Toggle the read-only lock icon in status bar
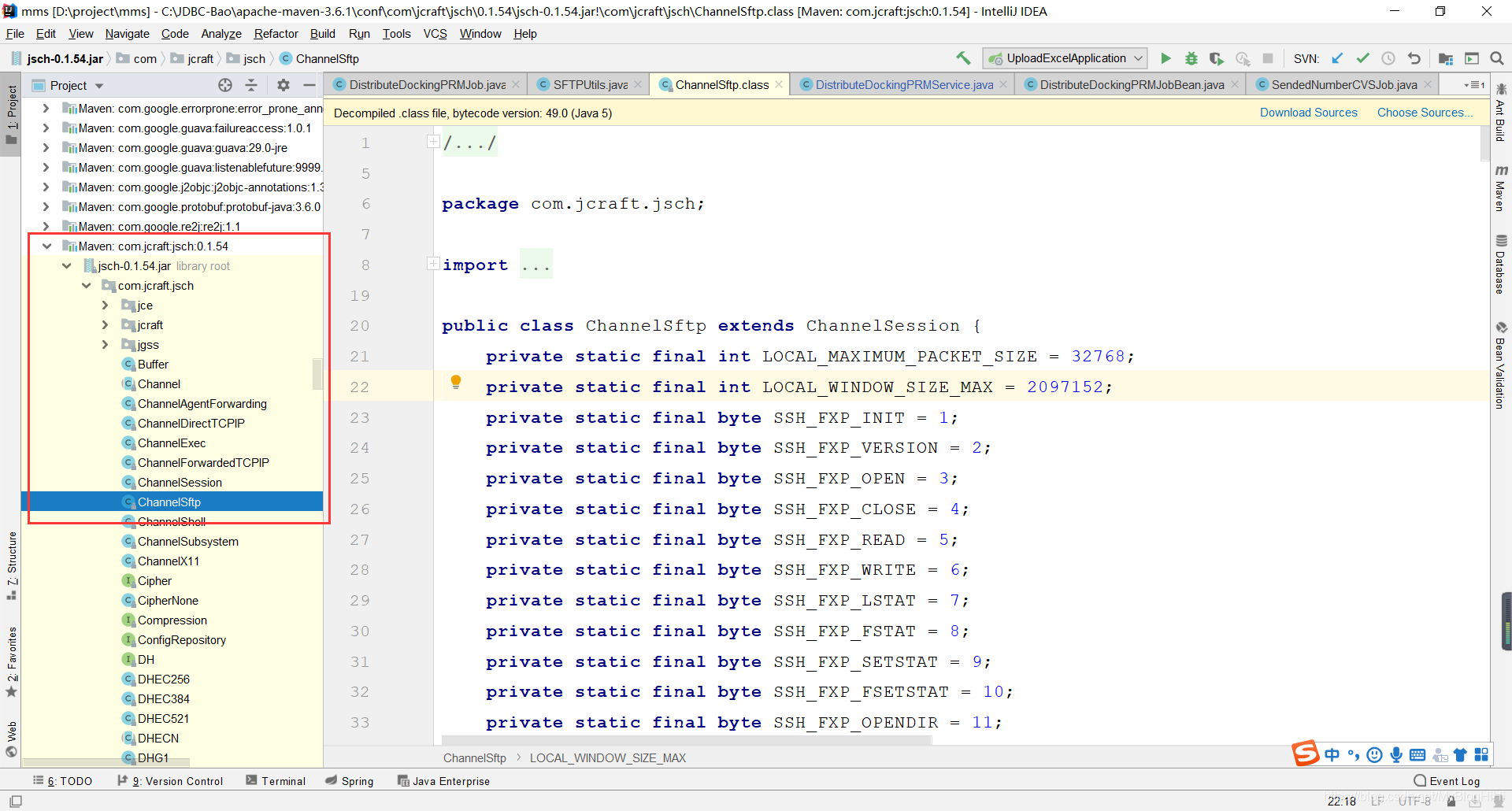Viewport: 1512px width, 811px height. click(x=1451, y=801)
